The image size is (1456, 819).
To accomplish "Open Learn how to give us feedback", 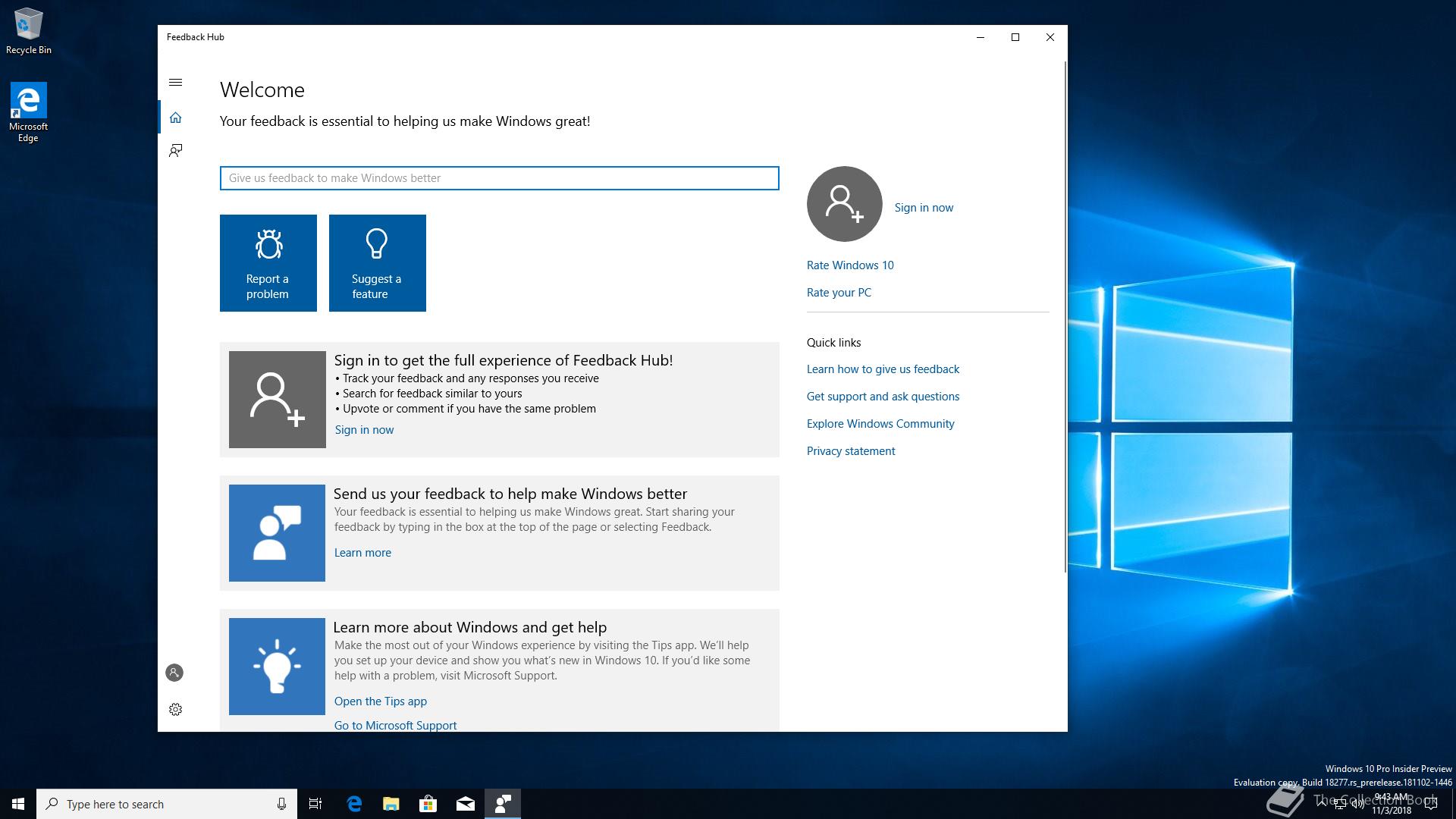I will point(883,369).
